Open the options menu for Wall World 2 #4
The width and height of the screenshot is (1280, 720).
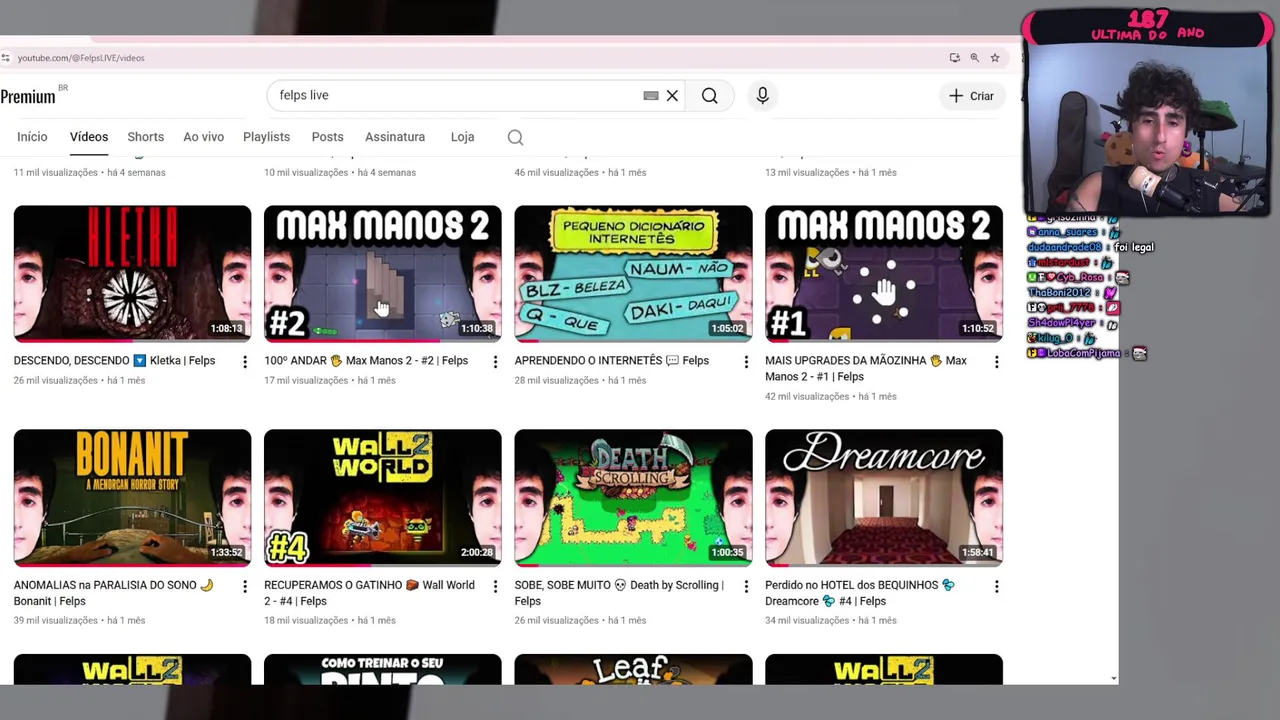click(x=495, y=586)
